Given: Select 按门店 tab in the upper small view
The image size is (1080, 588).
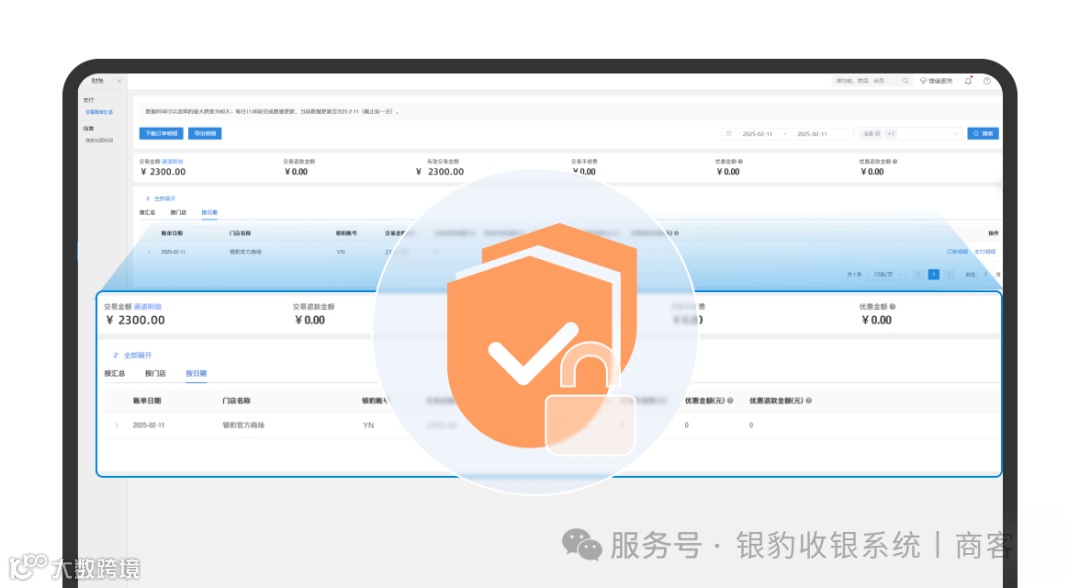Looking at the screenshot, I should pos(178,213).
